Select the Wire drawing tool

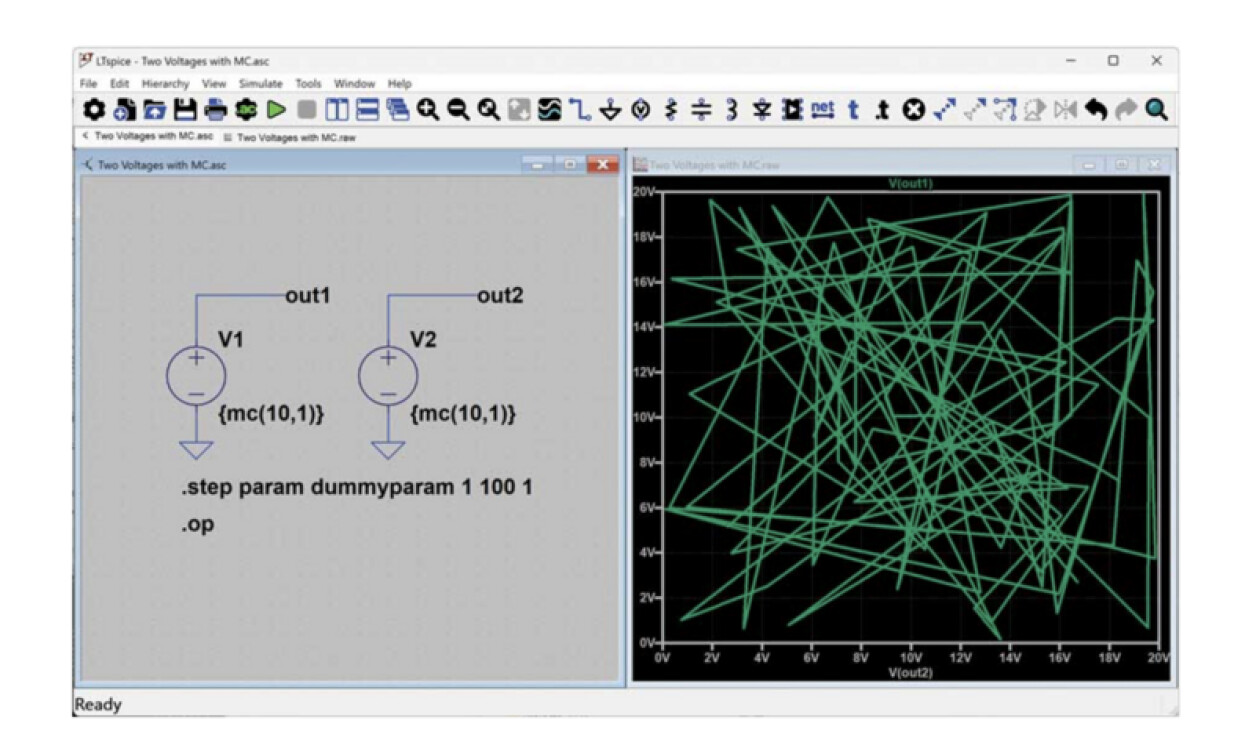click(580, 110)
